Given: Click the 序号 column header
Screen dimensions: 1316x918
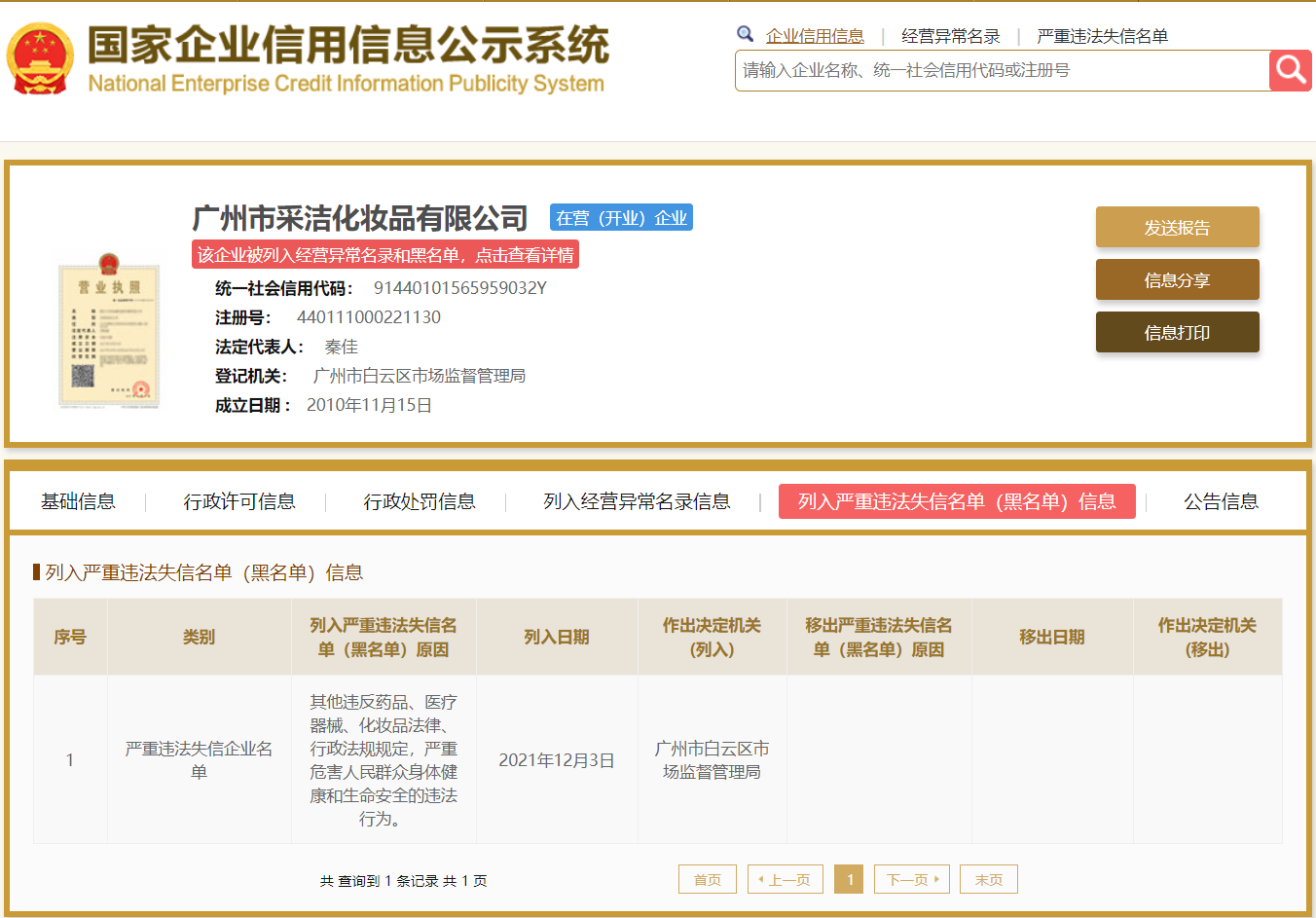Looking at the screenshot, I should 70,637.
